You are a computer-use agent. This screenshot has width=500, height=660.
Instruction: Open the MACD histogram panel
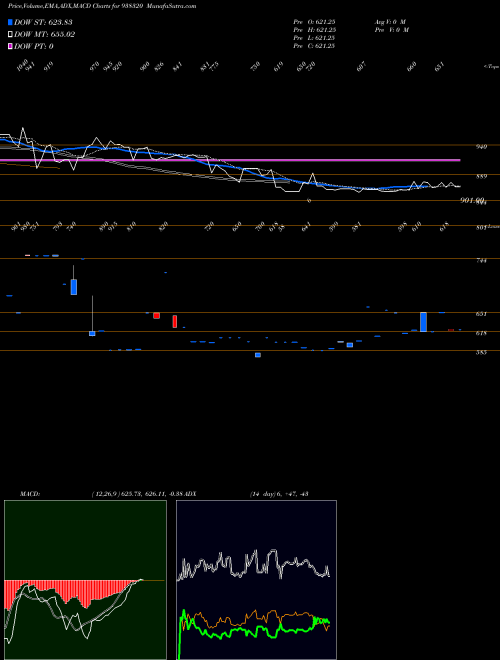(85, 580)
